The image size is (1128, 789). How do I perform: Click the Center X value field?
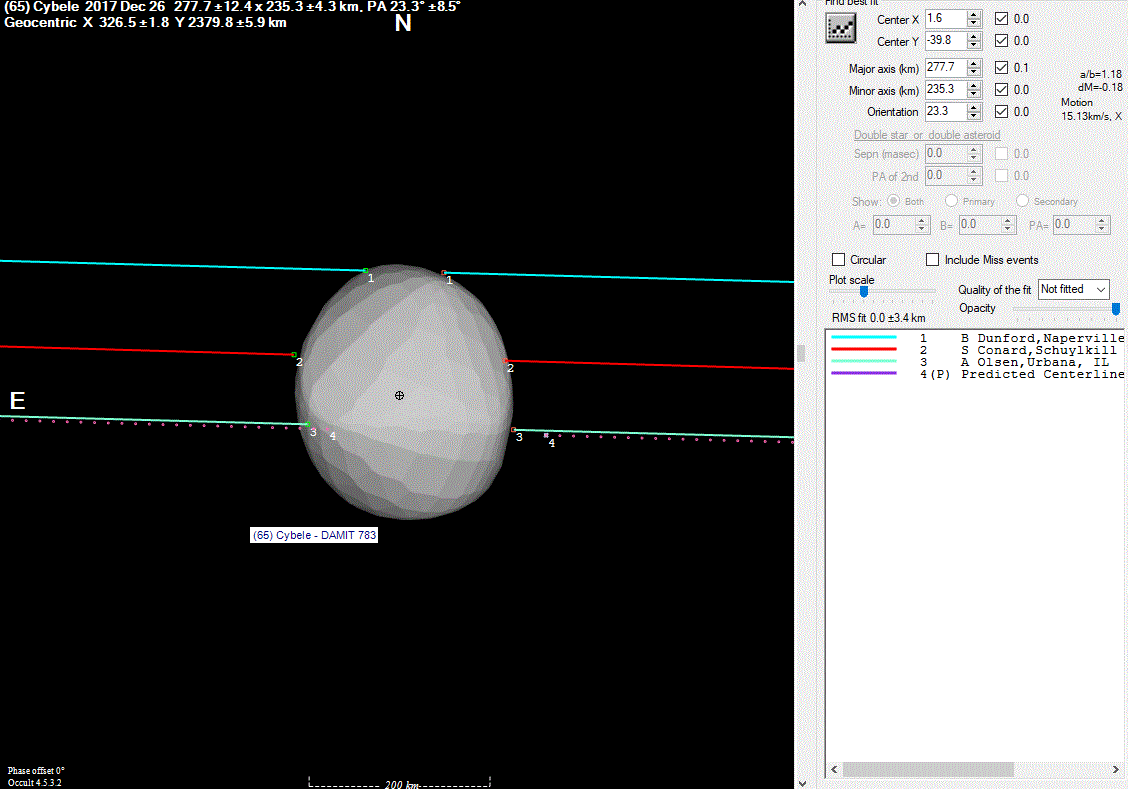point(945,19)
